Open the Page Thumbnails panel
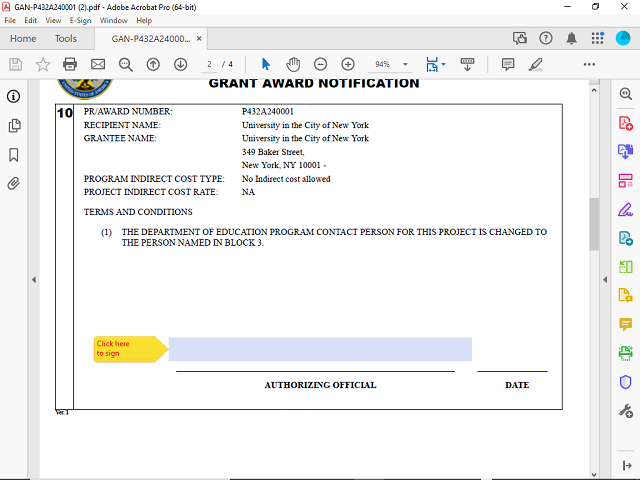640x480 pixels. click(14, 126)
